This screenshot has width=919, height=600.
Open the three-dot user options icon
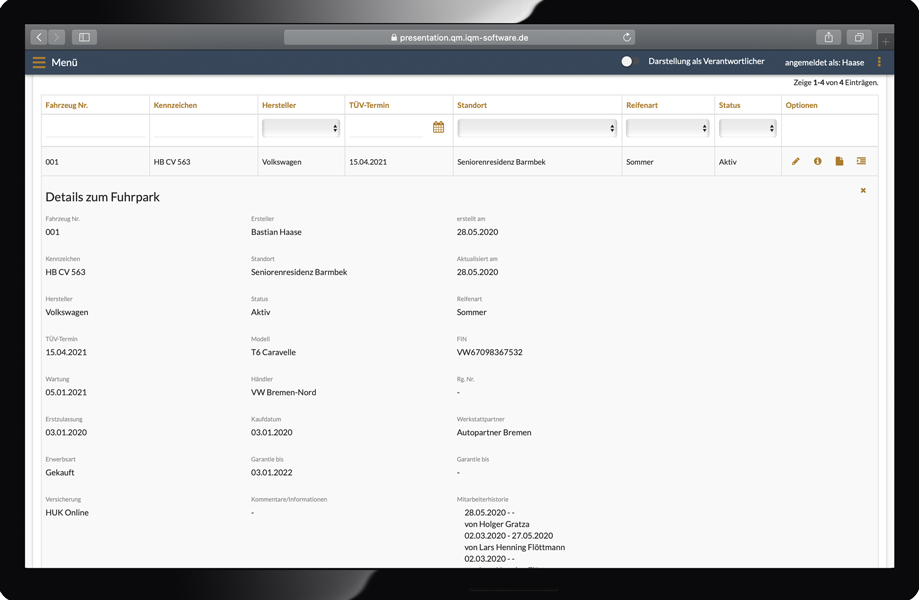coord(879,62)
